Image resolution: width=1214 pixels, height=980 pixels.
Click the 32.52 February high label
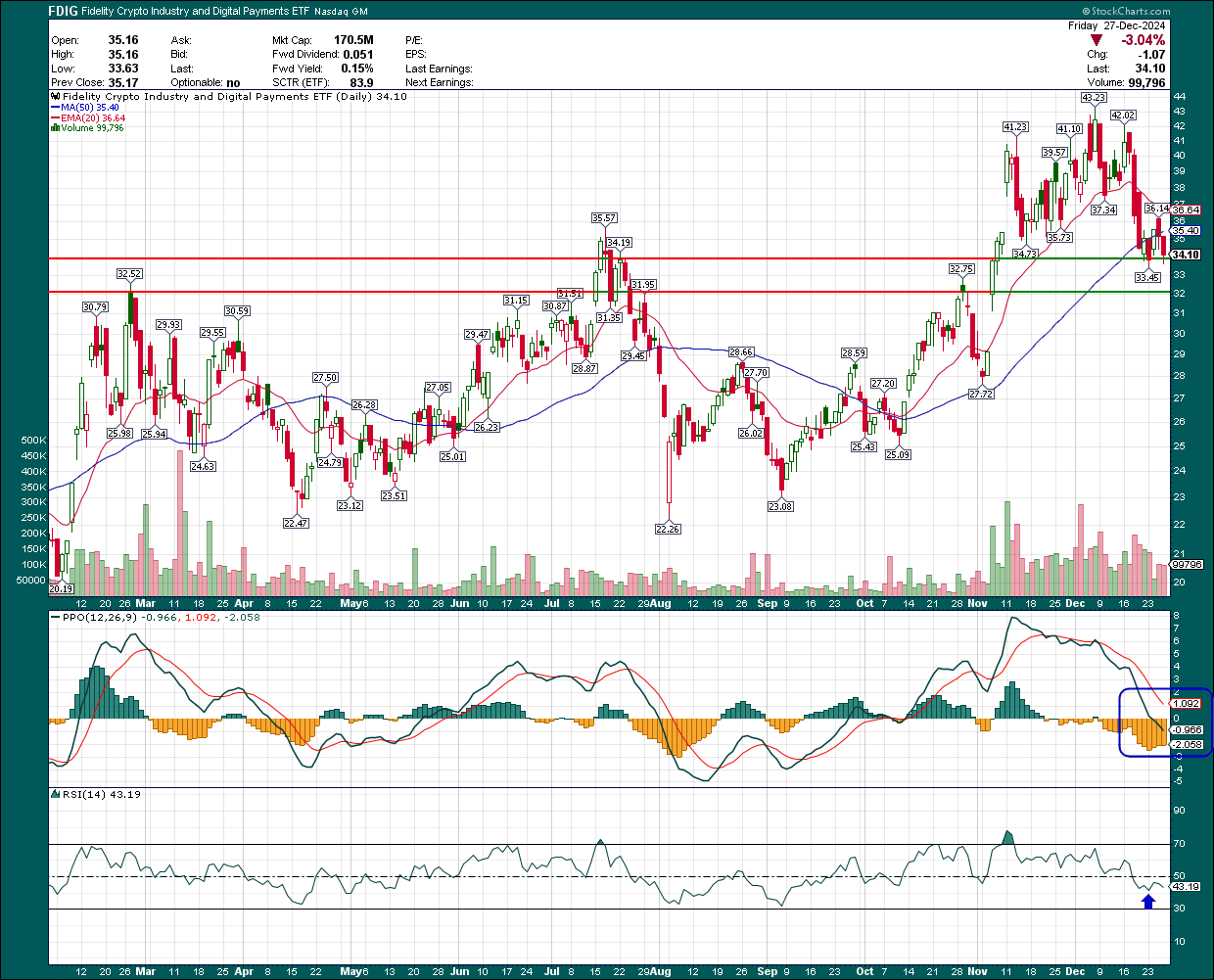coord(129,274)
